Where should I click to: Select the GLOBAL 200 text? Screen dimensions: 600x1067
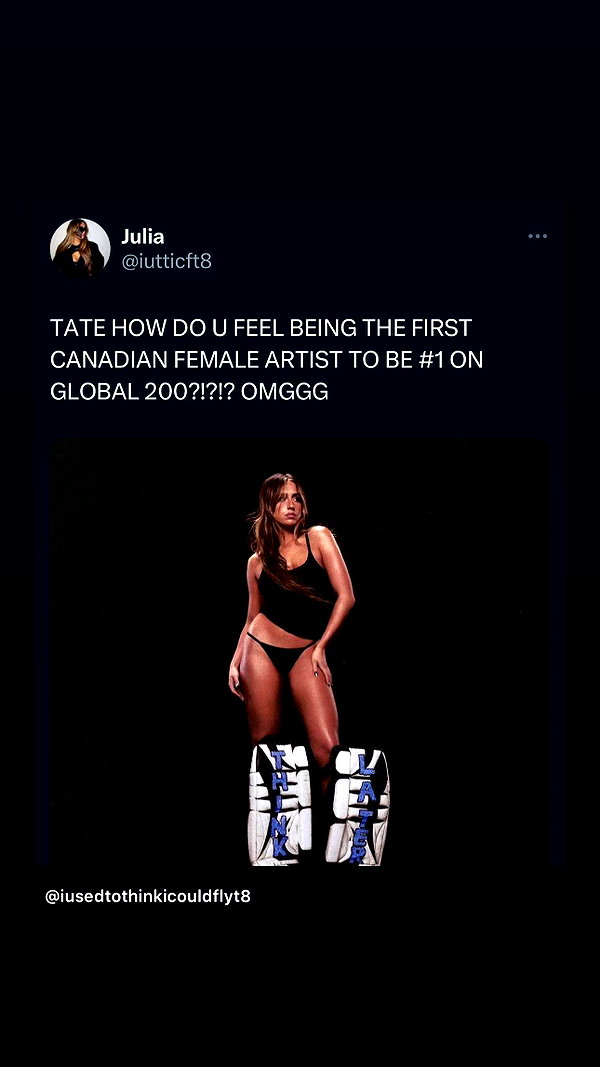pos(114,392)
